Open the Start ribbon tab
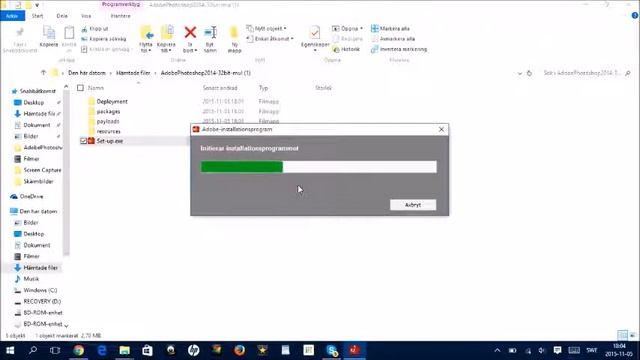Image resolution: width=640 pixels, height=360 pixels. (38, 16)
